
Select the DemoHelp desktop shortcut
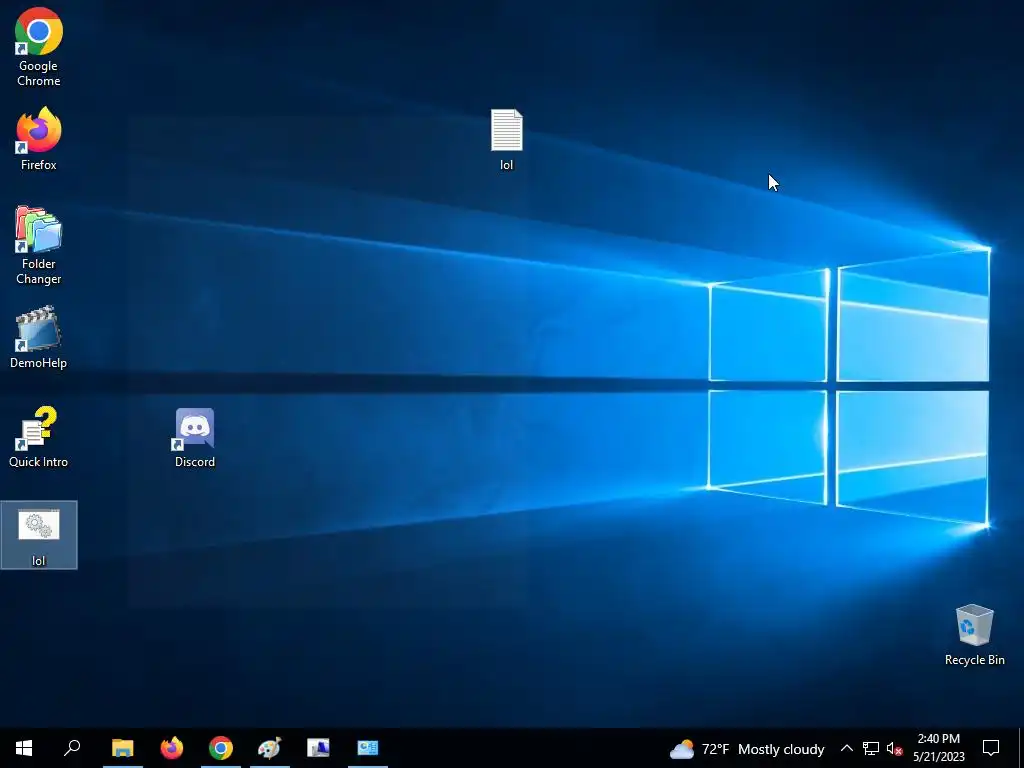click(x=39, y=338)
